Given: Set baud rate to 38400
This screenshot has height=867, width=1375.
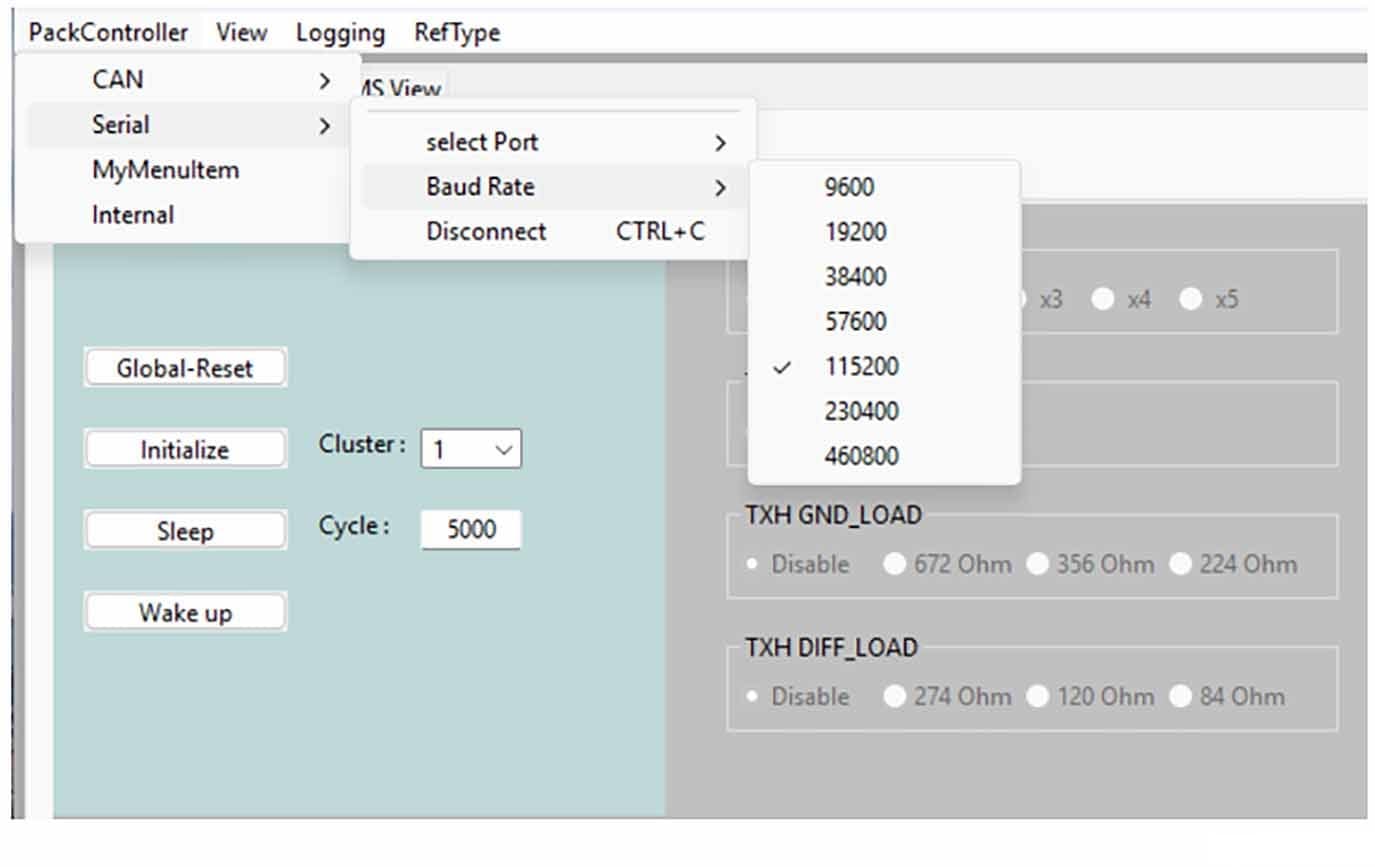Looking at the screenshot, I should click(x=884, y=277).
